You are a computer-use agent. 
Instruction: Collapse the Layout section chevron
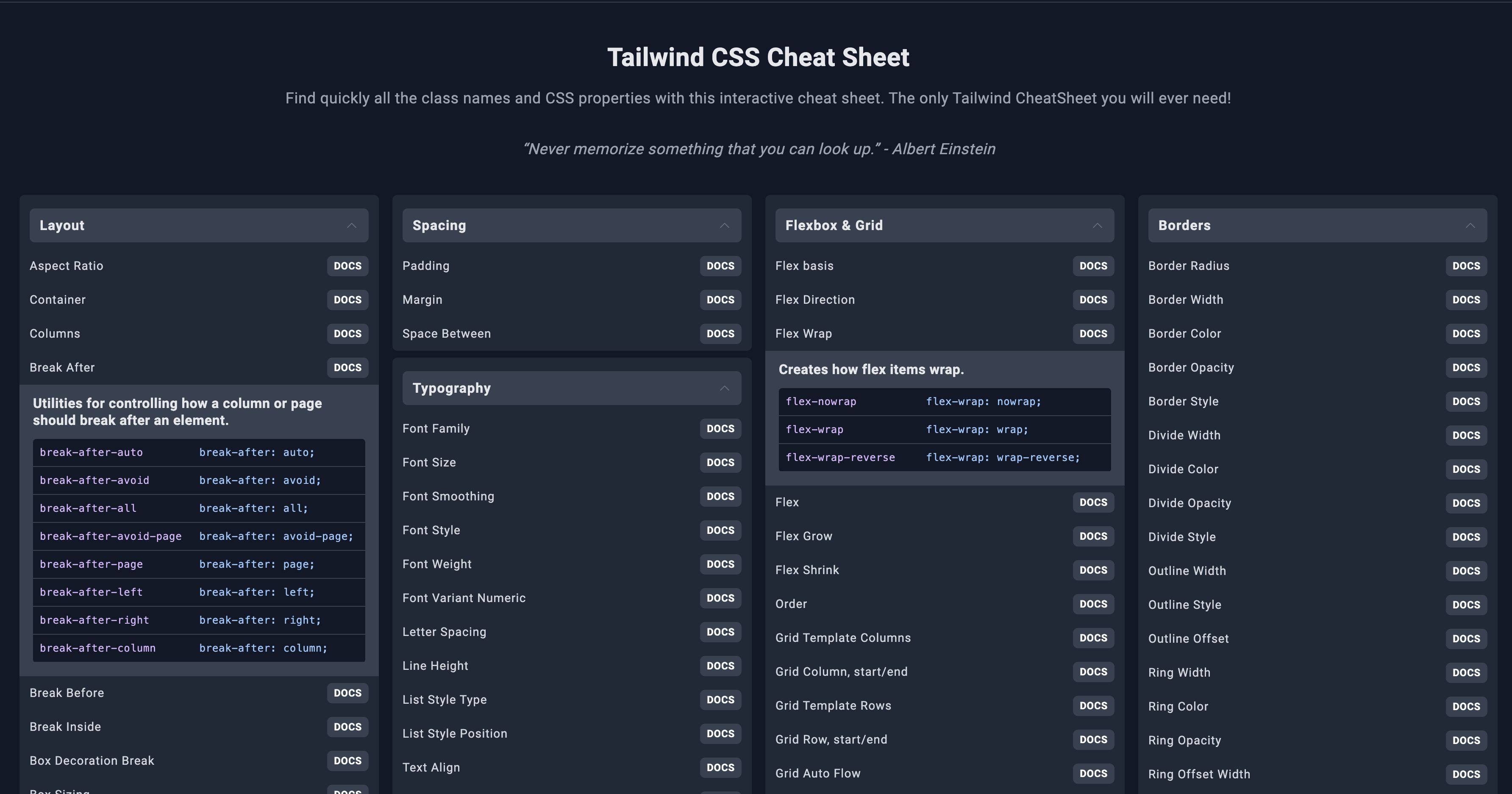(352, 225)
